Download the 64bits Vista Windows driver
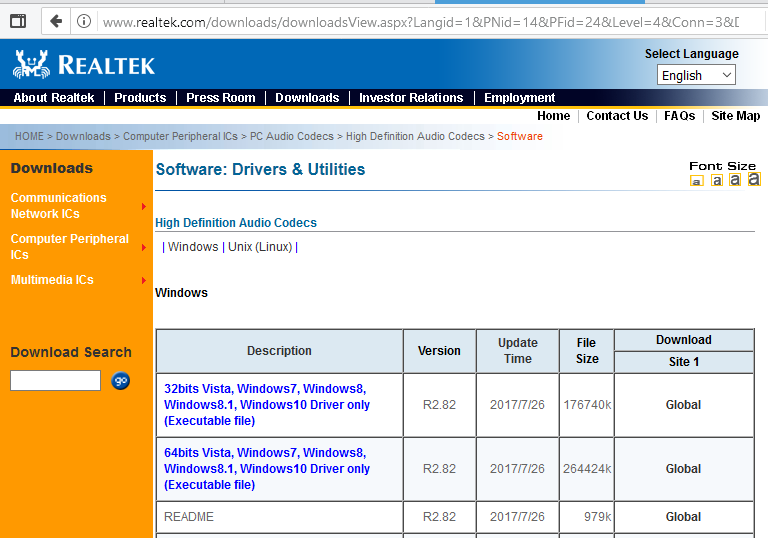768x538 pixels. [x=267, y=468]
